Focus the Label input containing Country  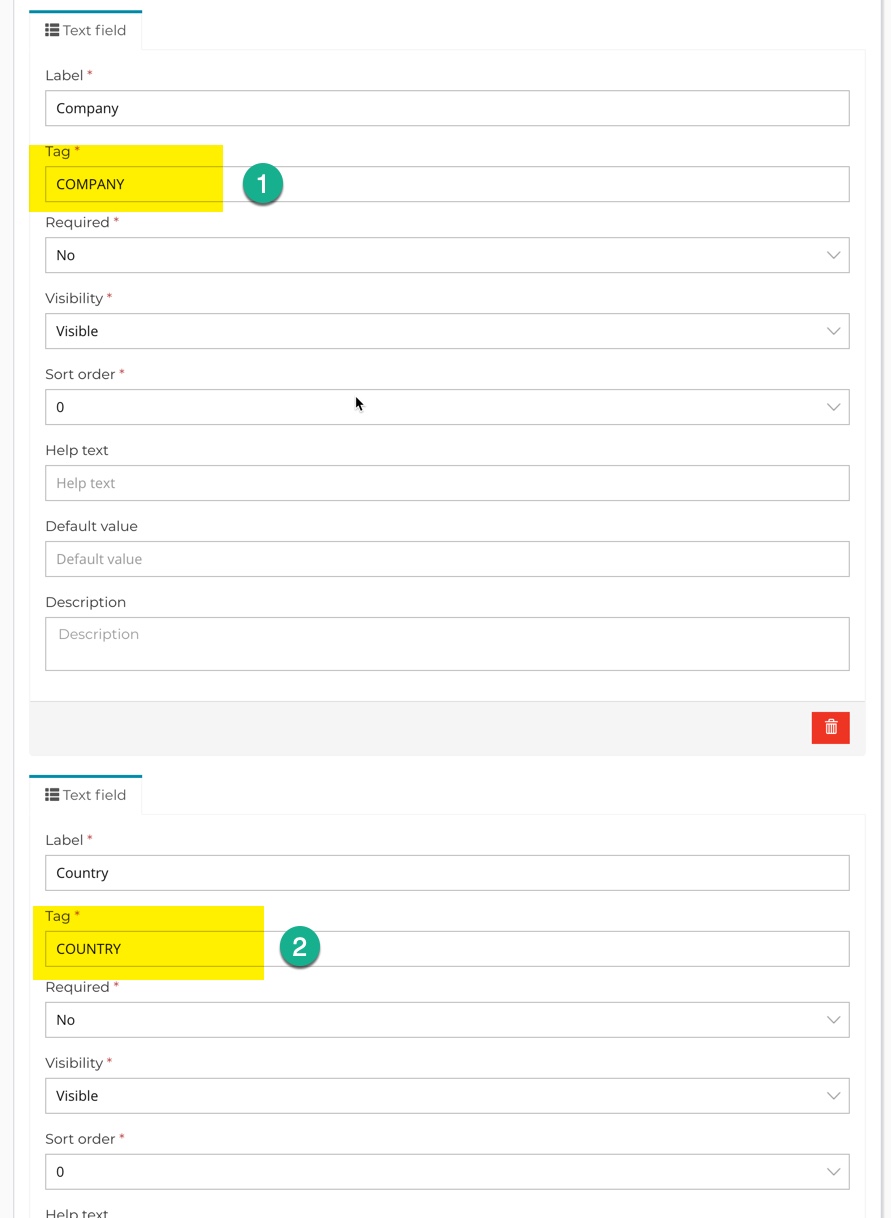click(x=447, y=873)
